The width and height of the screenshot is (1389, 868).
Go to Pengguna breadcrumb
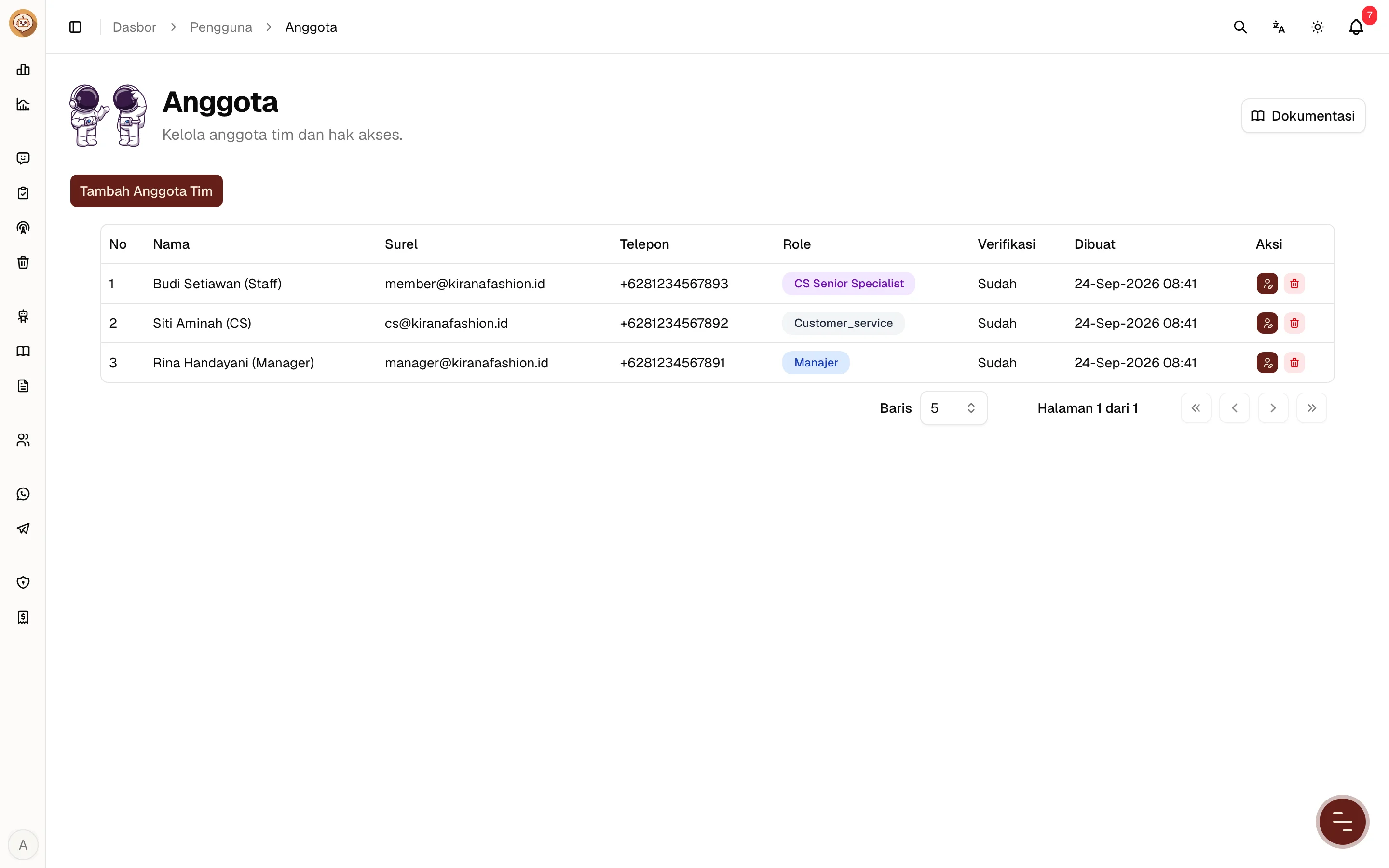click(221, 27)
